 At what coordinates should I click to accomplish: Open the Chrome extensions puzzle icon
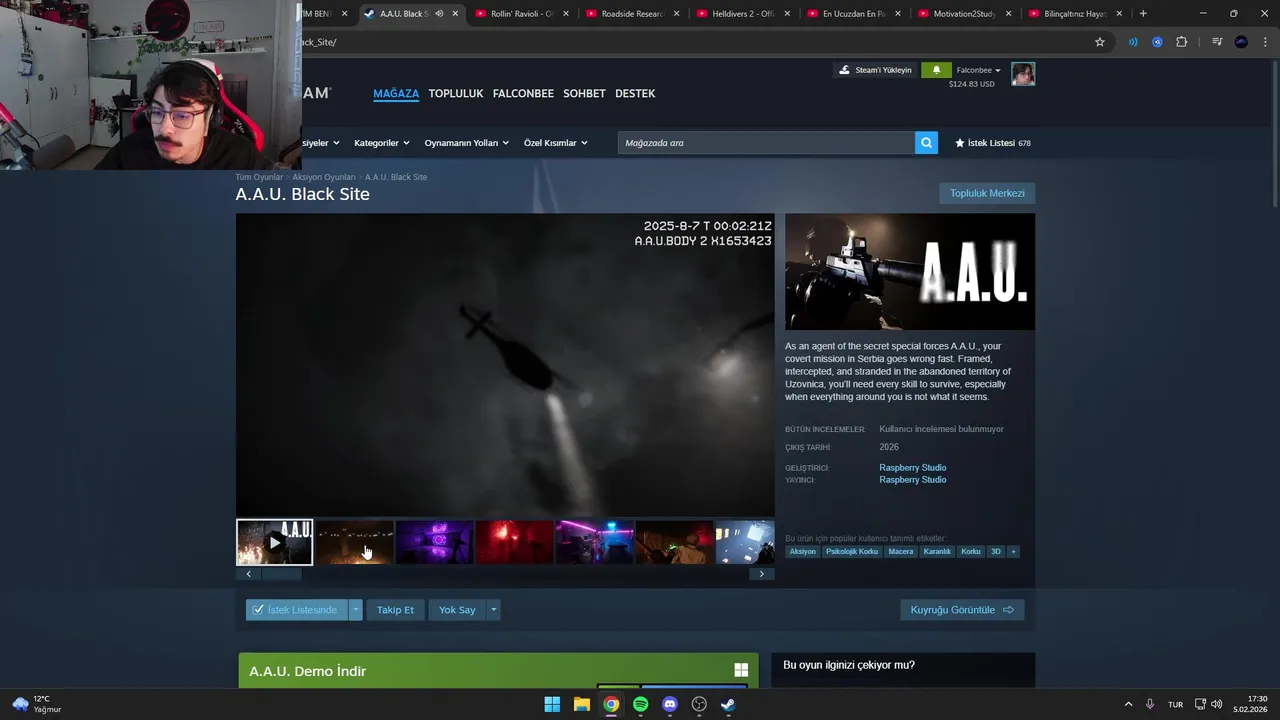(1182, 42)
